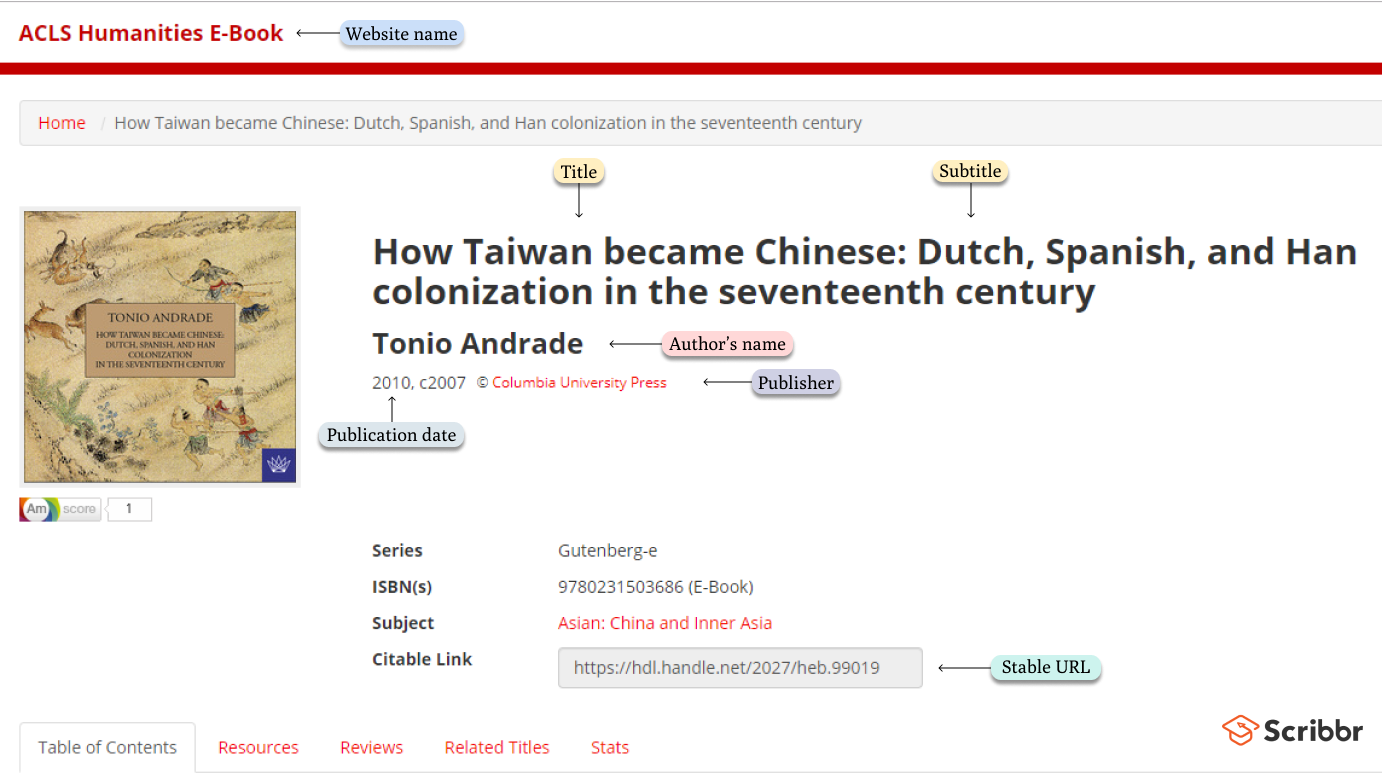Click the Altmetric score badge
1382x776 pixels.
click(x=60, y=509)
